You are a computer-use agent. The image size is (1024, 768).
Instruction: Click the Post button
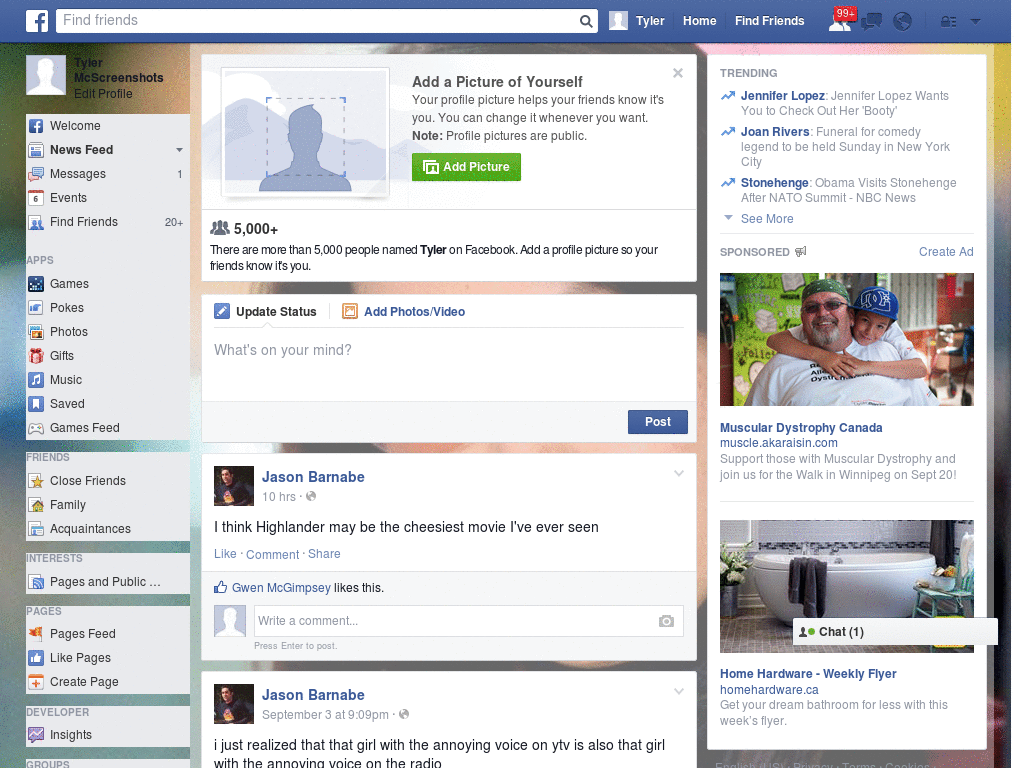coord(658,423)
